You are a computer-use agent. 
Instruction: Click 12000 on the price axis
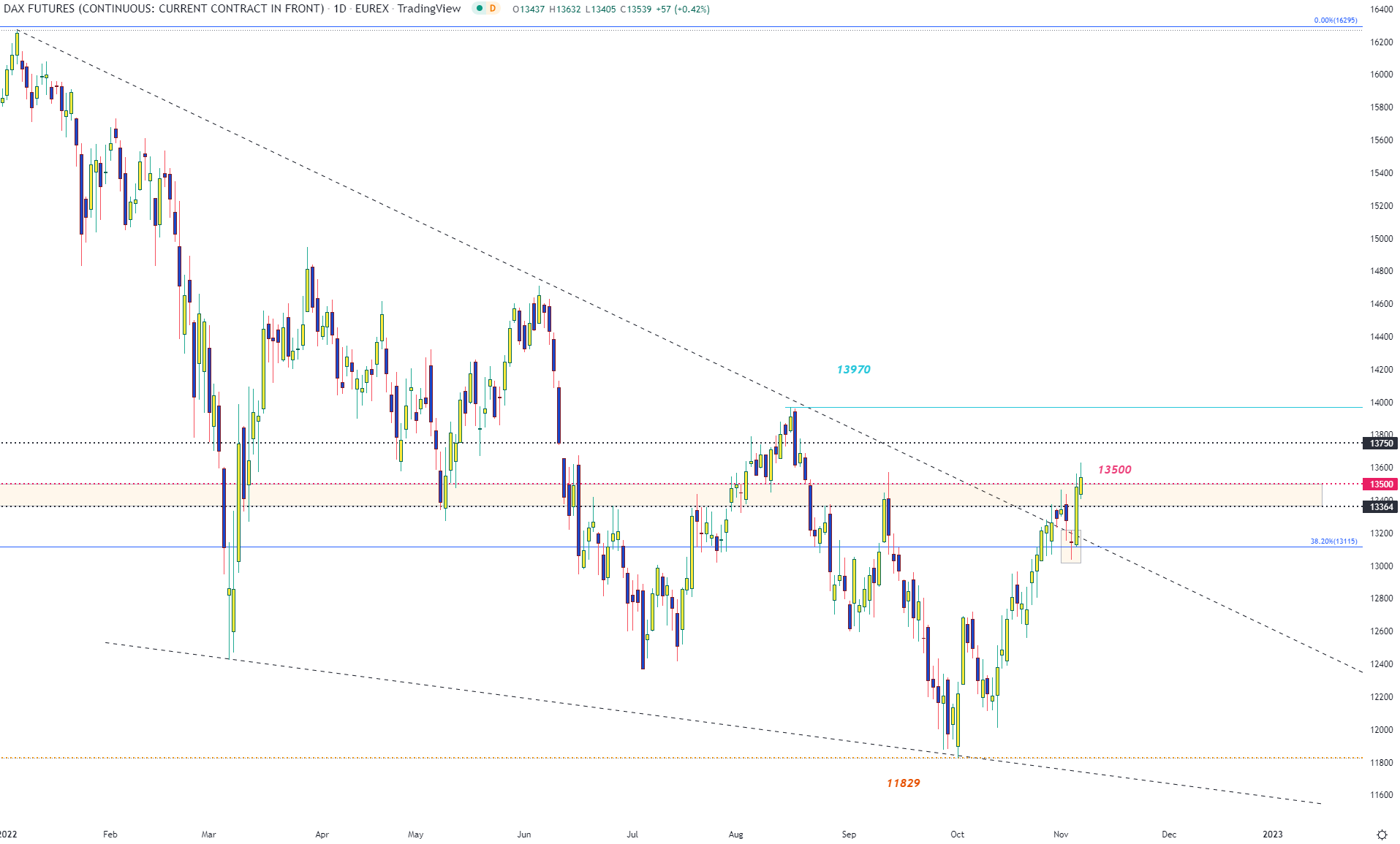point(1381,730)
